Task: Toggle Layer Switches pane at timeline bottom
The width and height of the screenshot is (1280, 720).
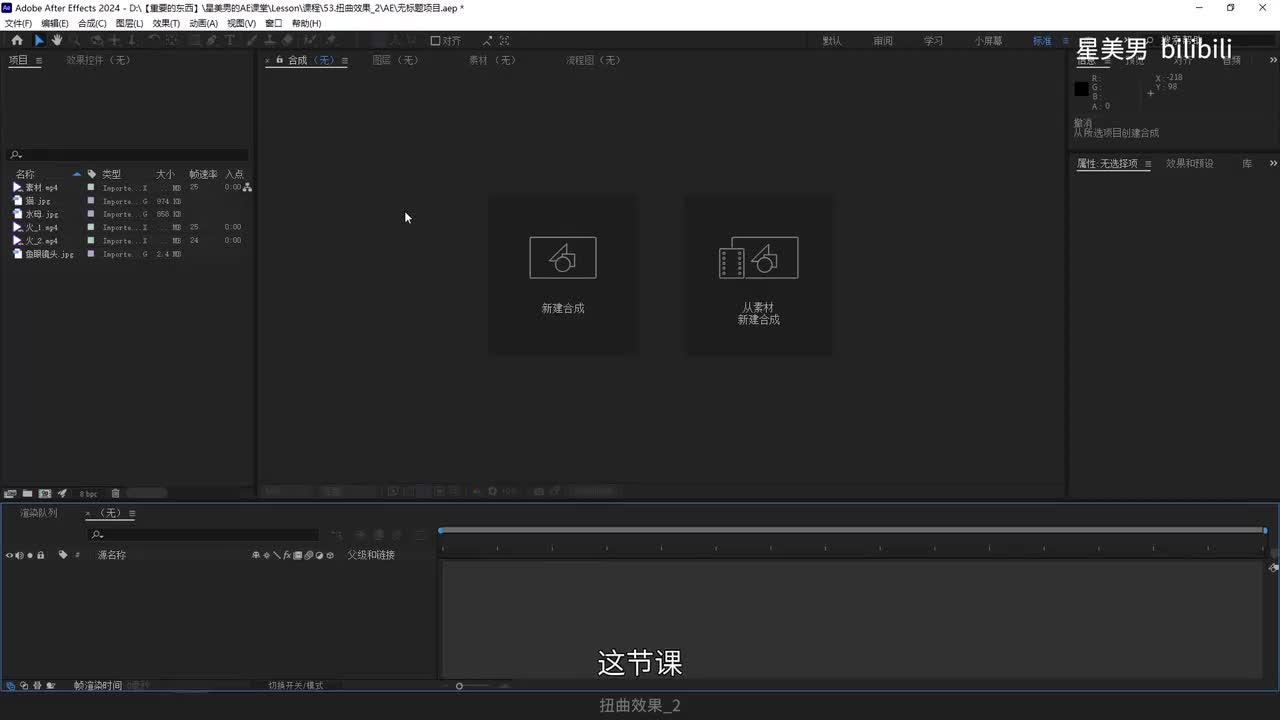Action: point(10,686)
